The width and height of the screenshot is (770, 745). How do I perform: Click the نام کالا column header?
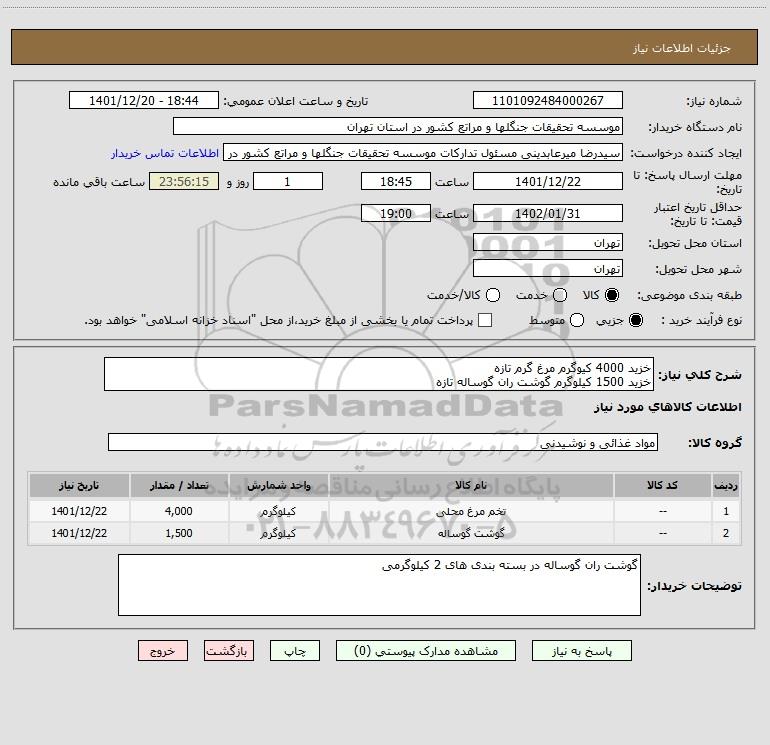coord(470,485)
